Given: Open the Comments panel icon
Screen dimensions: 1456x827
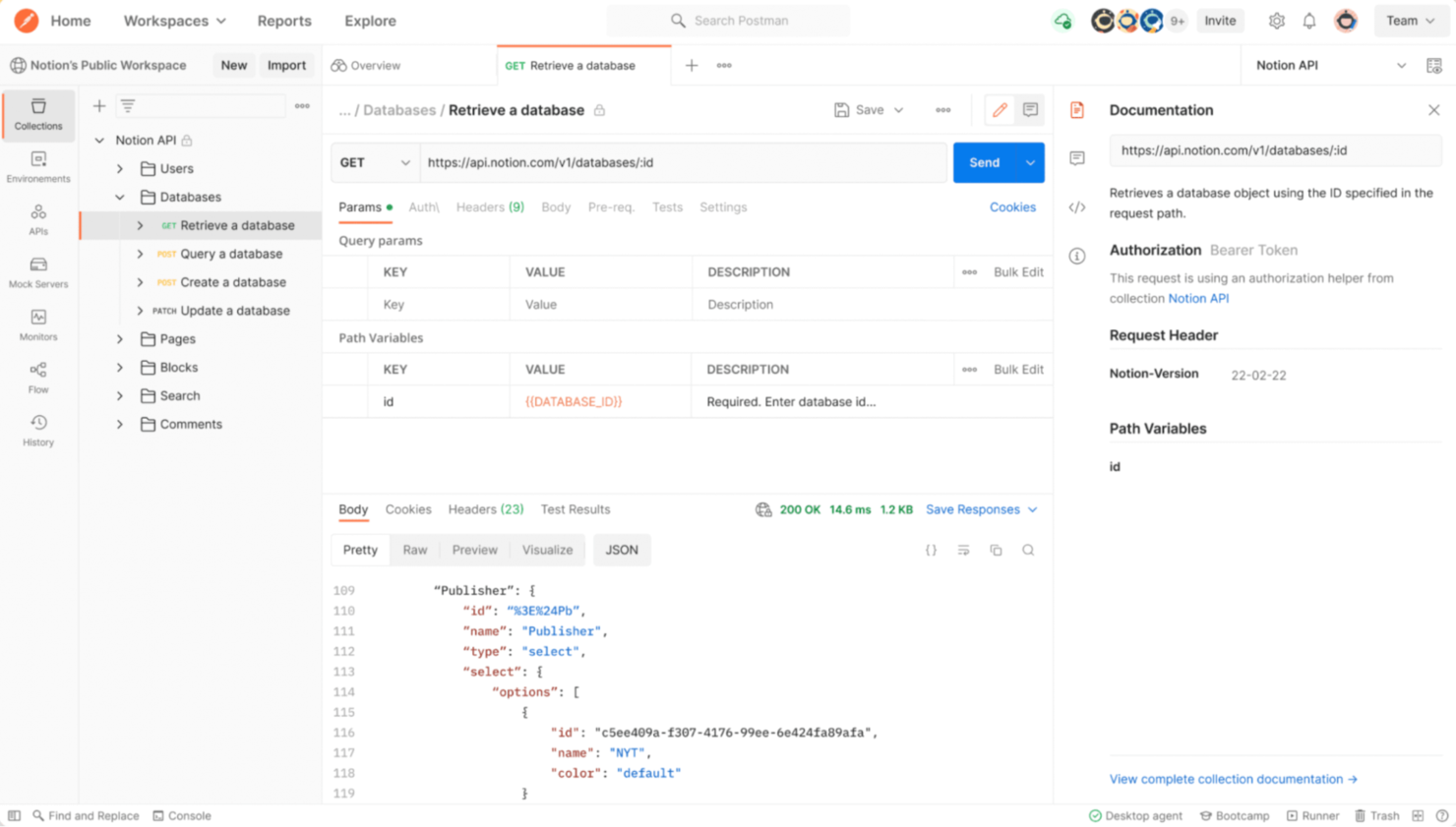Looking at the screenshot, I should pyautogui.click(x=1076, y=157).
